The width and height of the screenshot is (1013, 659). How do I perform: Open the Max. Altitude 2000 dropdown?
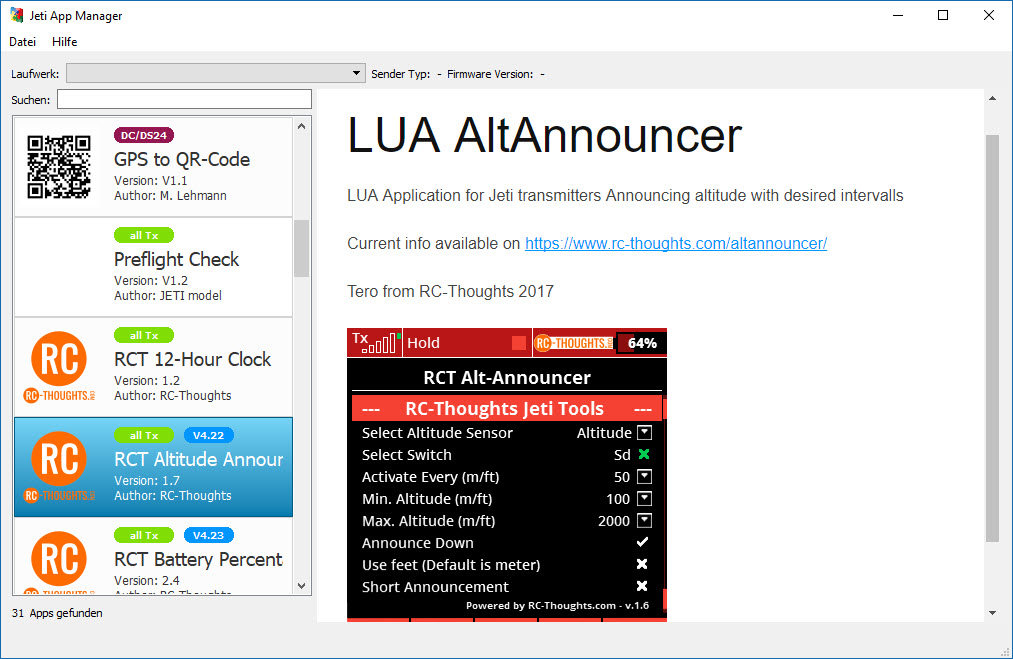[645, 521]
